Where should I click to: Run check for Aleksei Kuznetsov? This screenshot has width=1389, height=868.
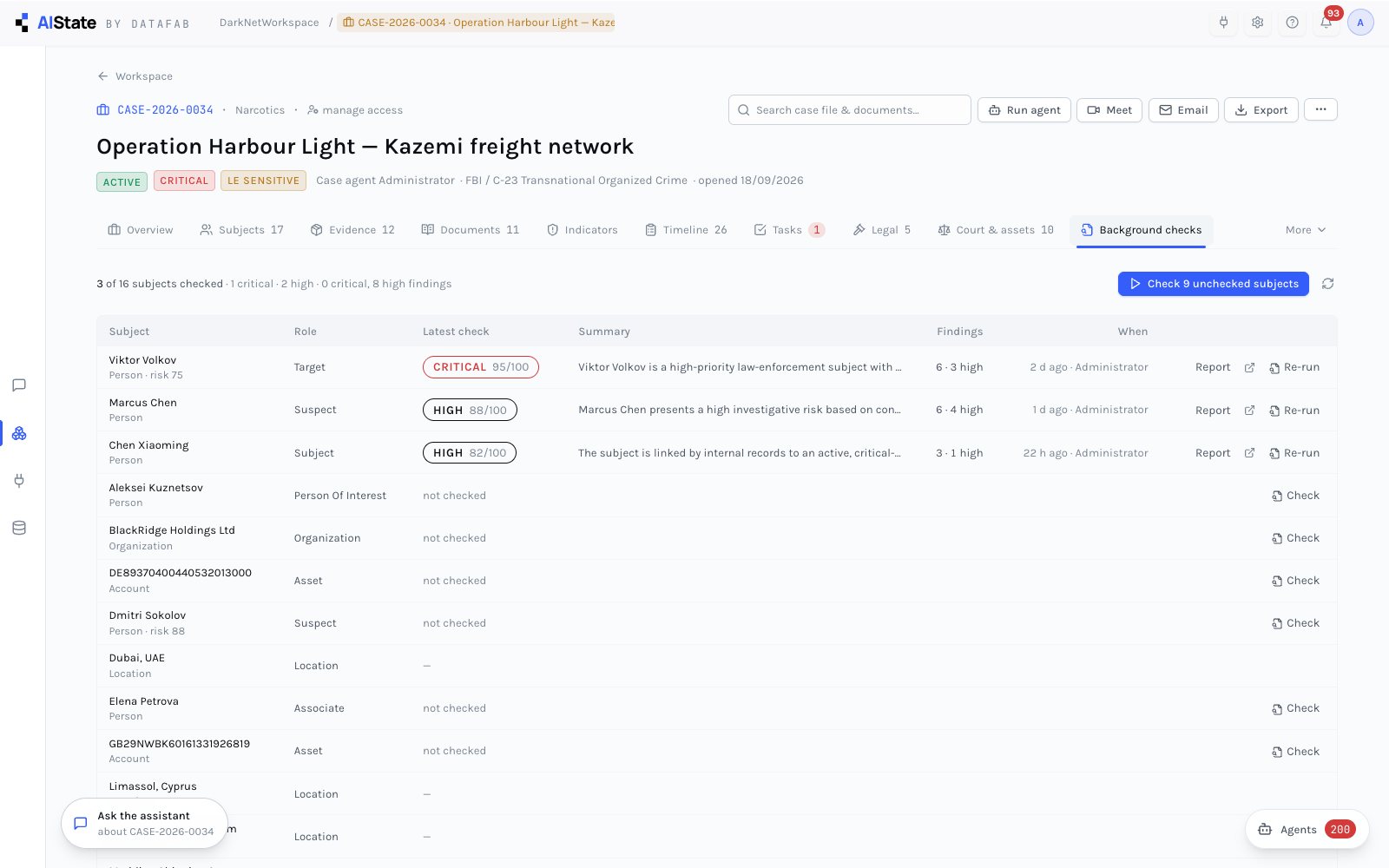[1295, 496]
